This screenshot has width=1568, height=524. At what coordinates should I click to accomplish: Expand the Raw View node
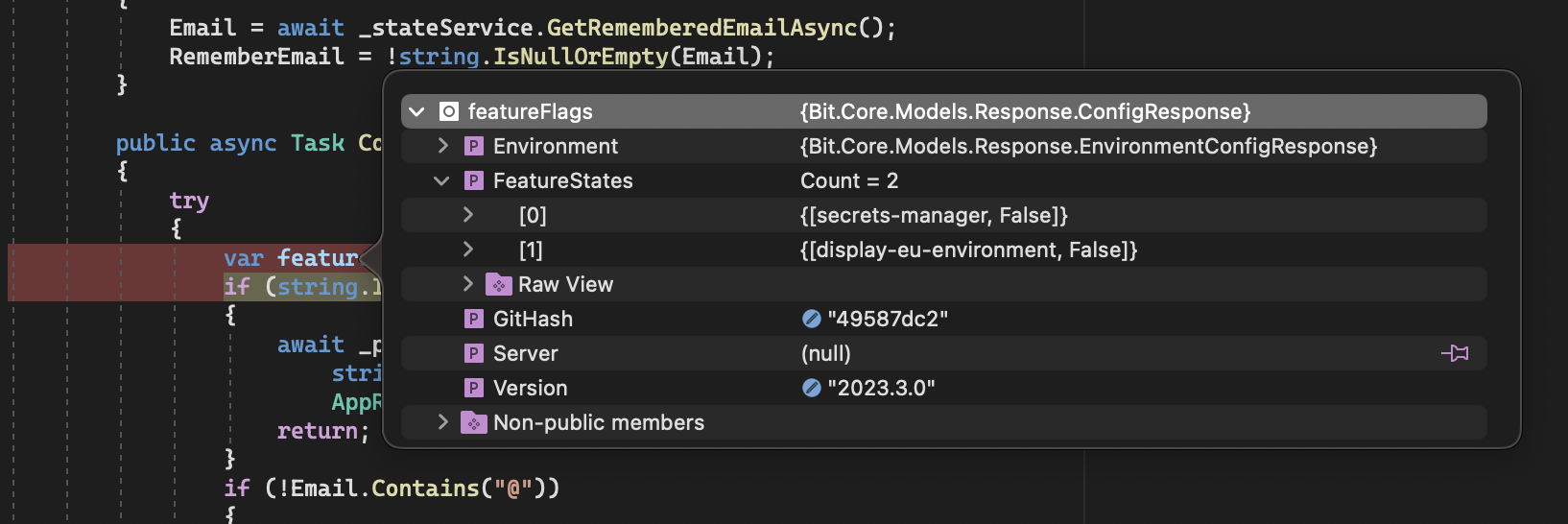coord(468,284)
